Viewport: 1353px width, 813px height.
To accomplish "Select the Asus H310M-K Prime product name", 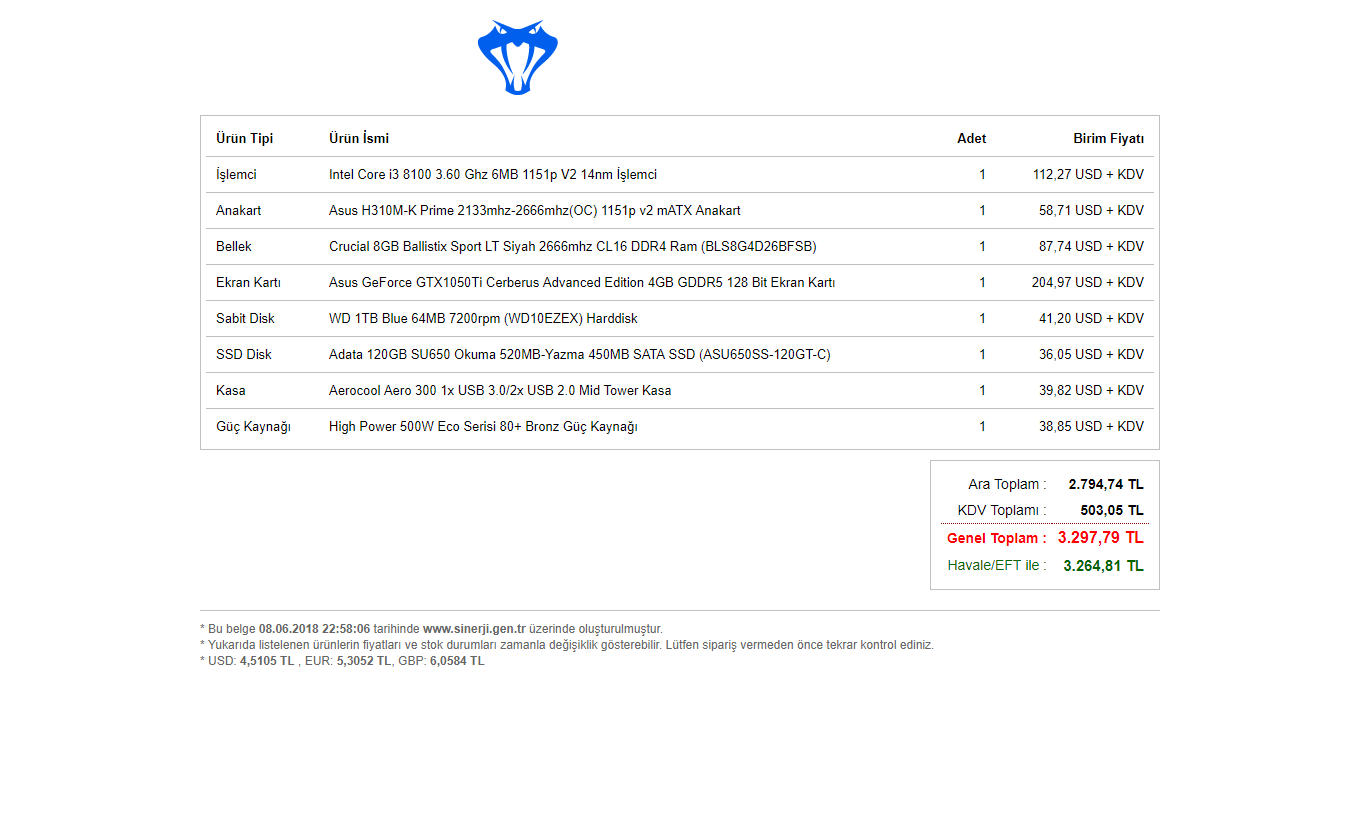I will 535,211.
